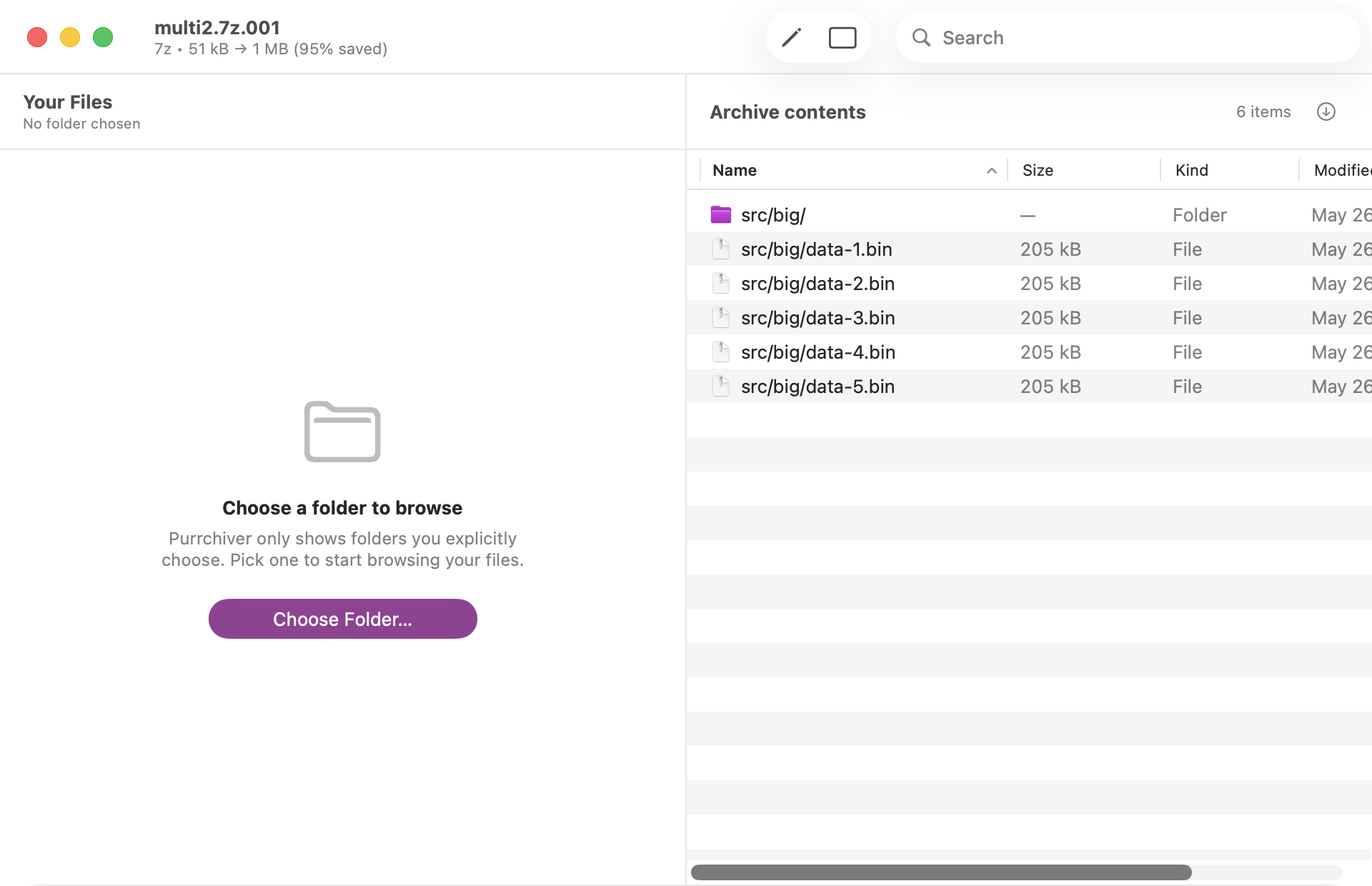Click the magnifying glass search icon
The height and width of the screenshot is (886, 1372).
[921, 37]
